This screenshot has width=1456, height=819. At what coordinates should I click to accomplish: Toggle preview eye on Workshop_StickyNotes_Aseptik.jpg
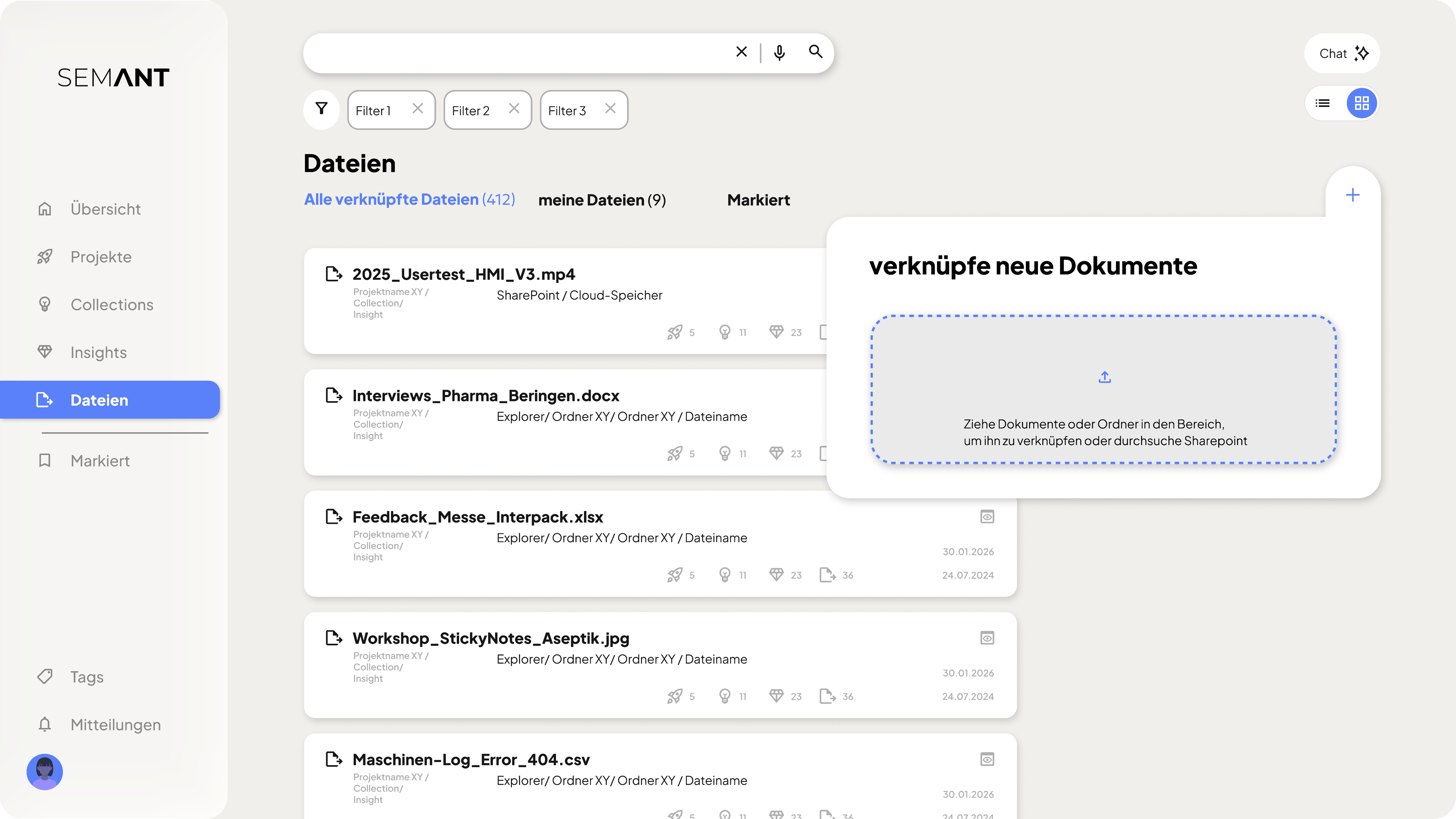tap(987, 638)
